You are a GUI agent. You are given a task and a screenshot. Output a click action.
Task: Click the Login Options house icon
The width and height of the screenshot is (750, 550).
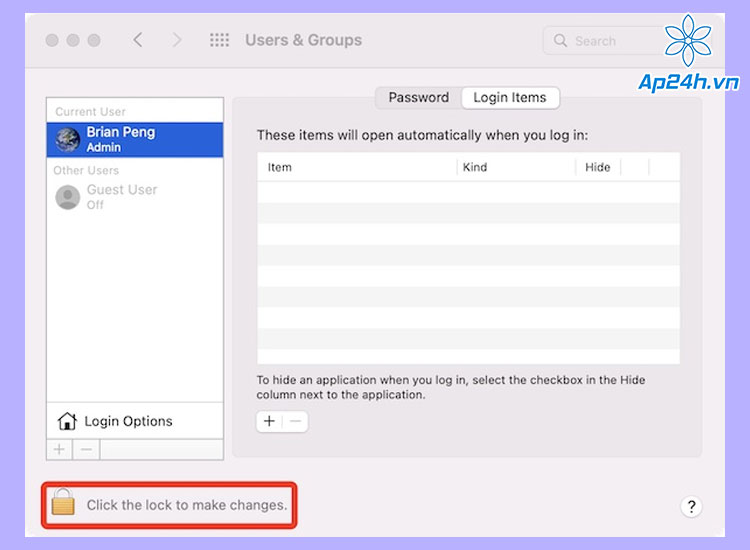coord(67,421)
